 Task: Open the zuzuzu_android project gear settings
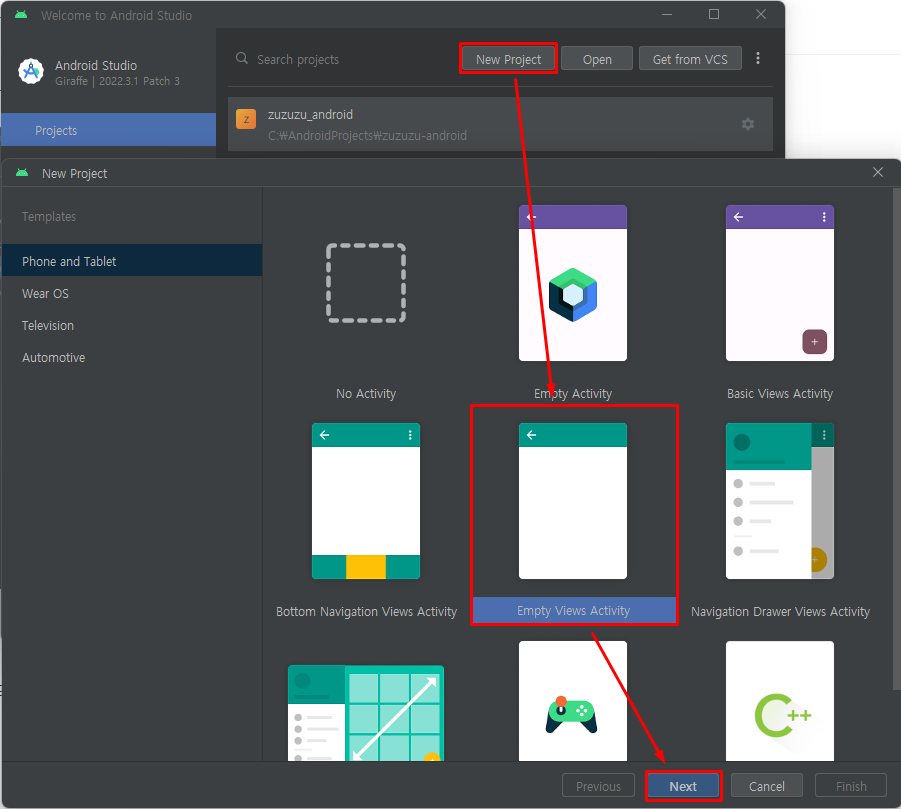tap(748, 124)
